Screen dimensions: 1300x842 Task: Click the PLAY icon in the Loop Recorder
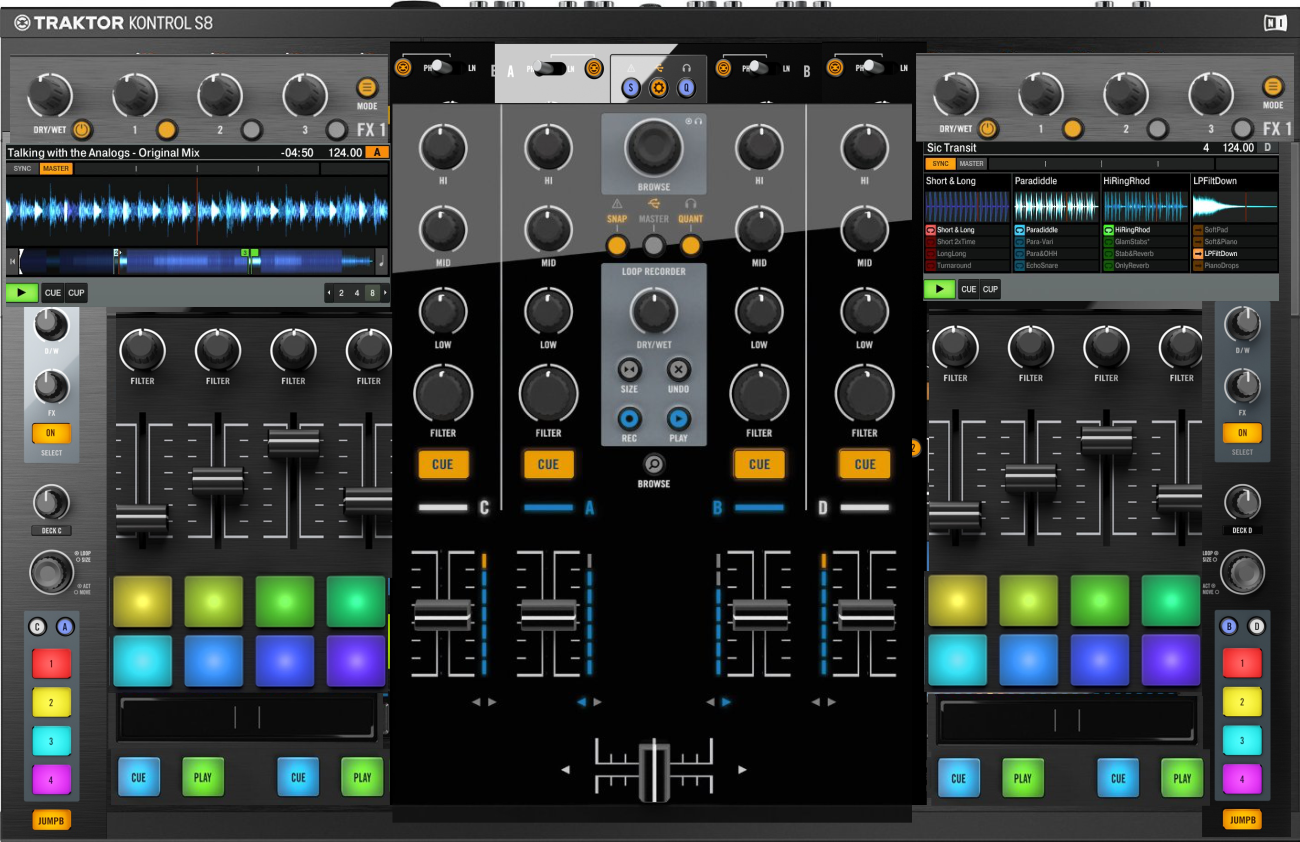[x=681, y=420]
